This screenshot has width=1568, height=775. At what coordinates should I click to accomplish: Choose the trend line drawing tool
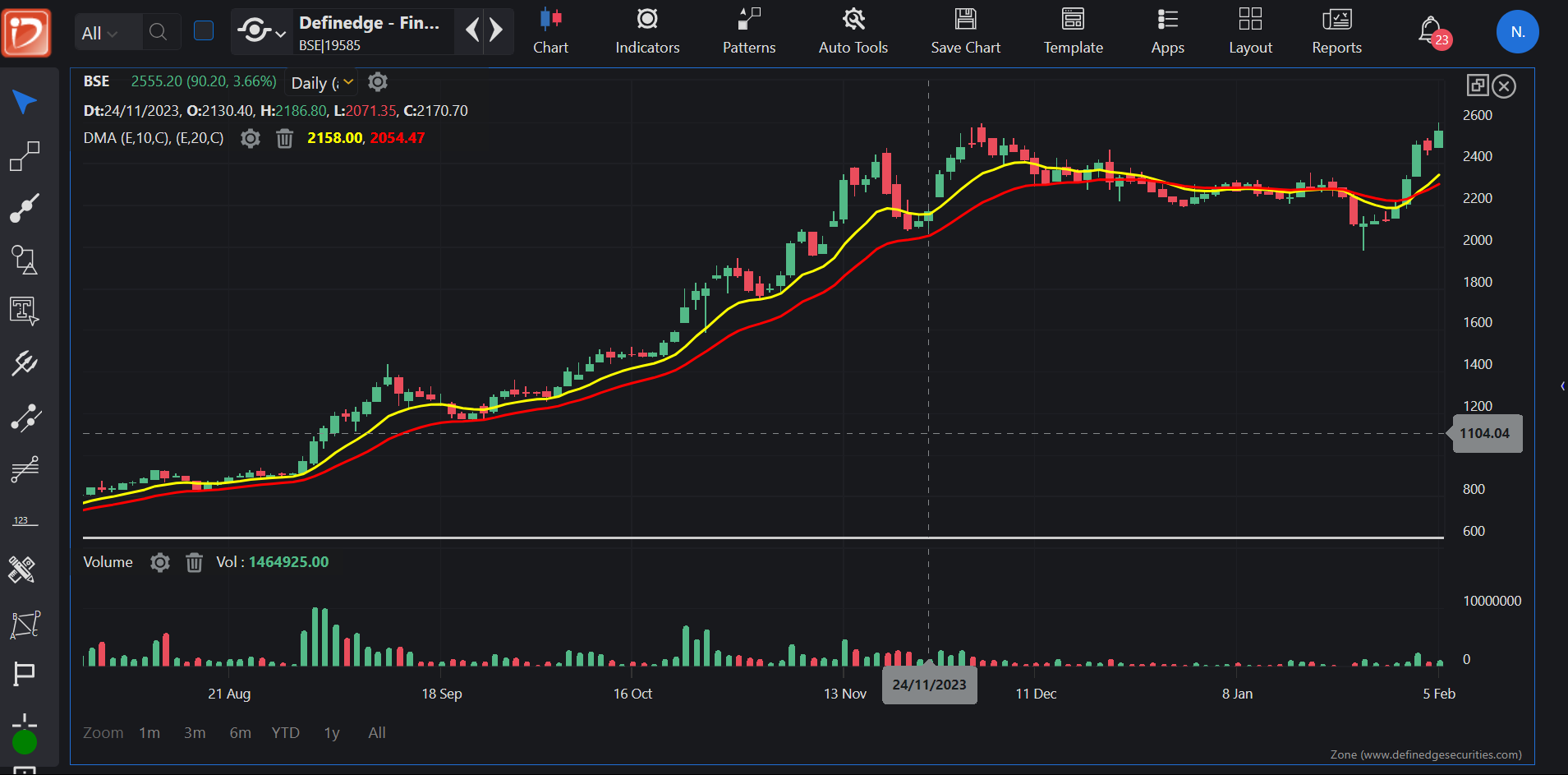(x=25, y=208)
